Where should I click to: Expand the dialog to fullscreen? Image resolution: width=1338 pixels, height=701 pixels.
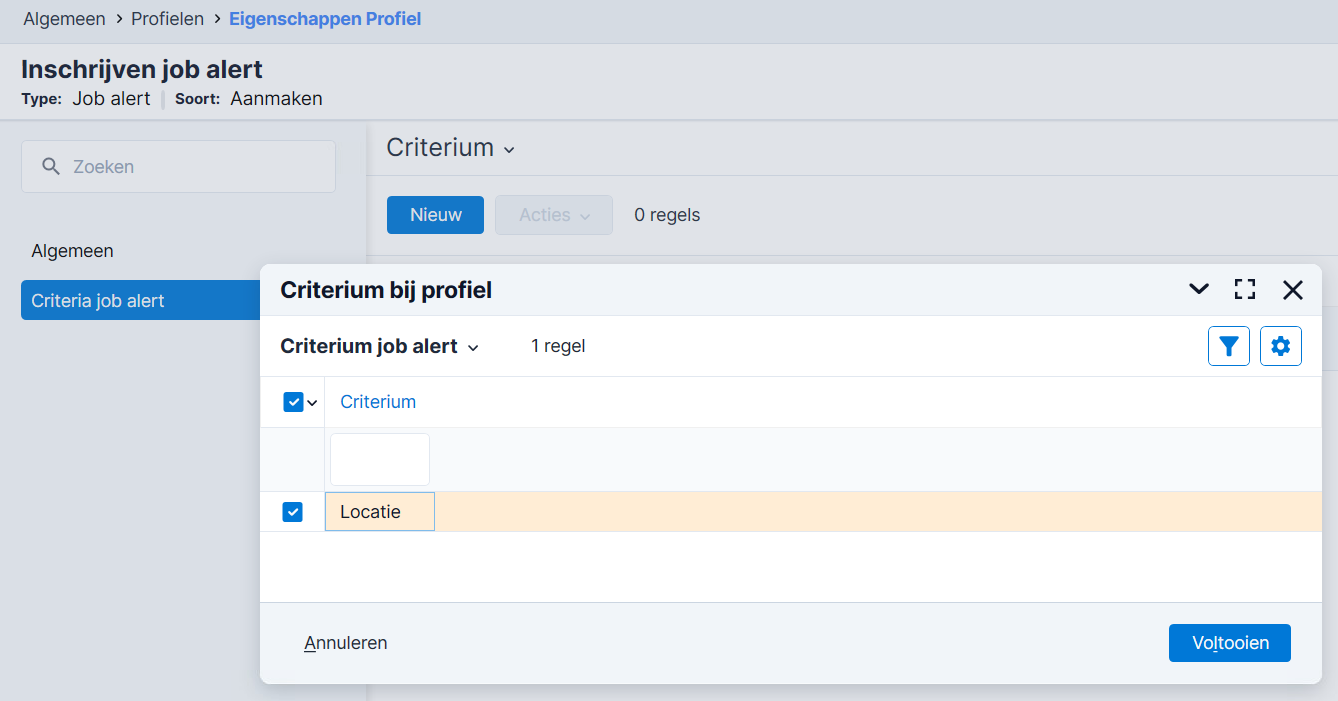tap(1245, 290)
